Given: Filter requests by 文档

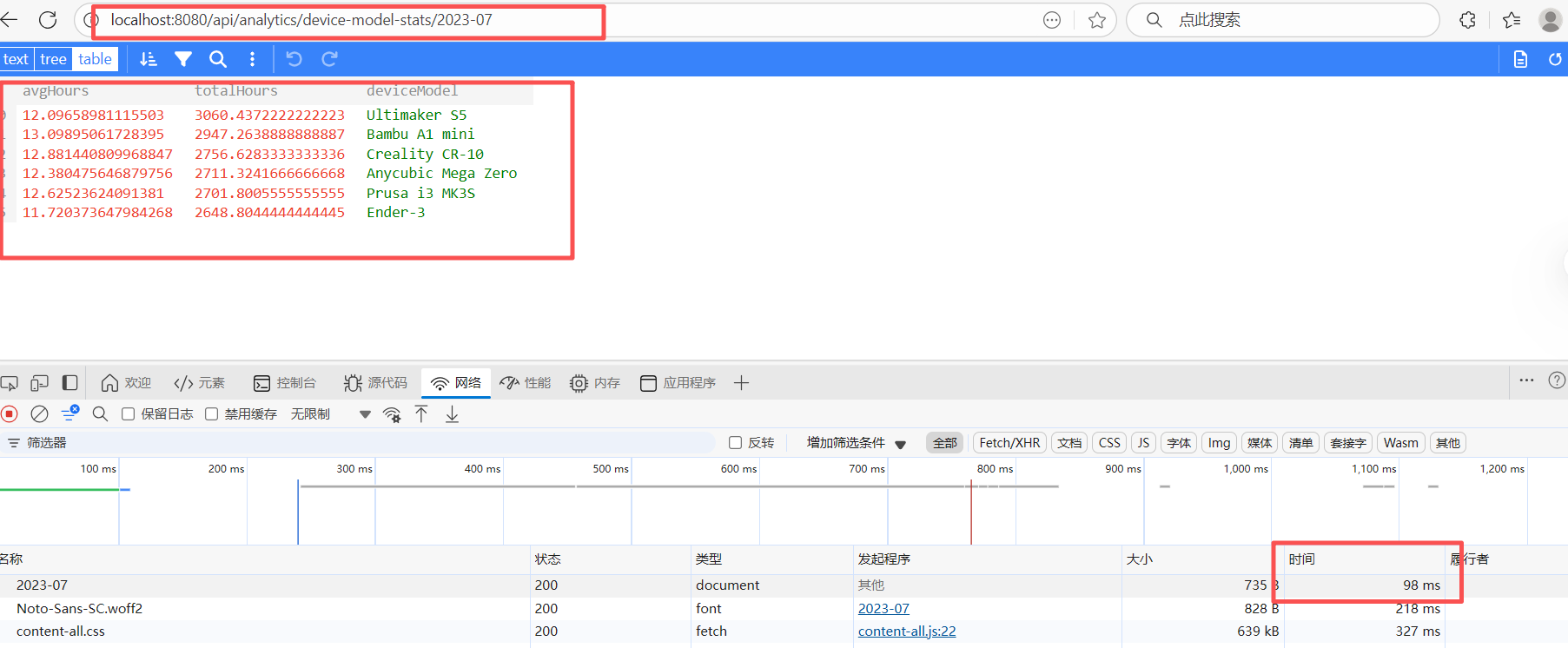Looking at the screenshot, I should click(x=1069, y=443).
